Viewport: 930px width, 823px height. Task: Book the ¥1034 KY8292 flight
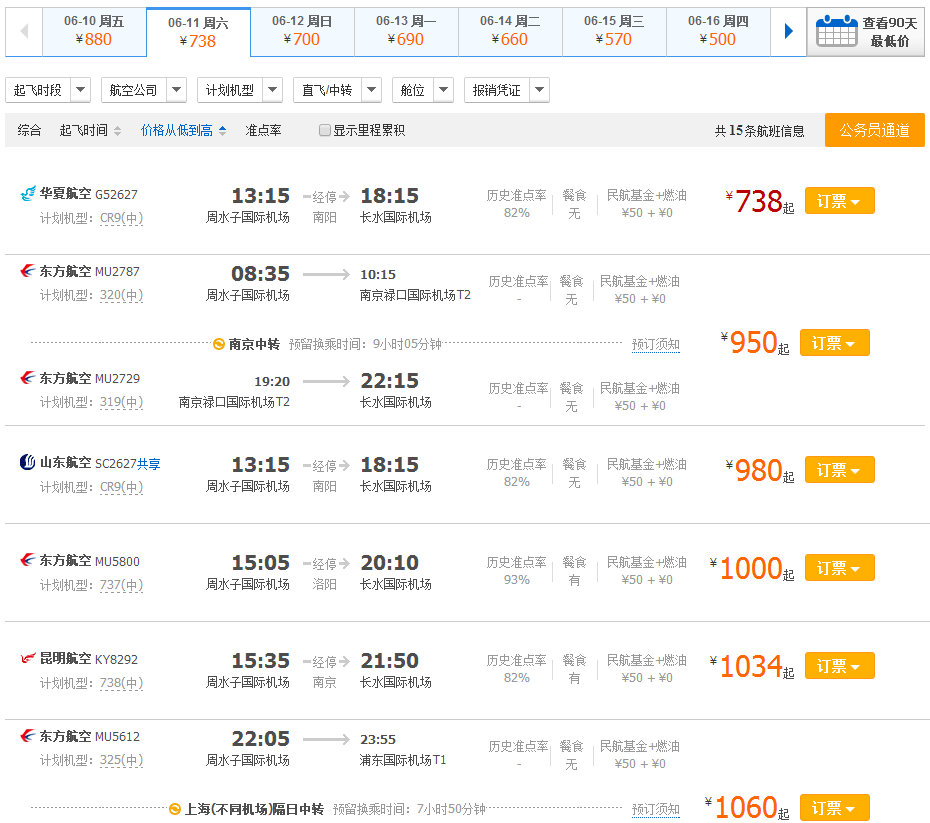coord(839,665)
